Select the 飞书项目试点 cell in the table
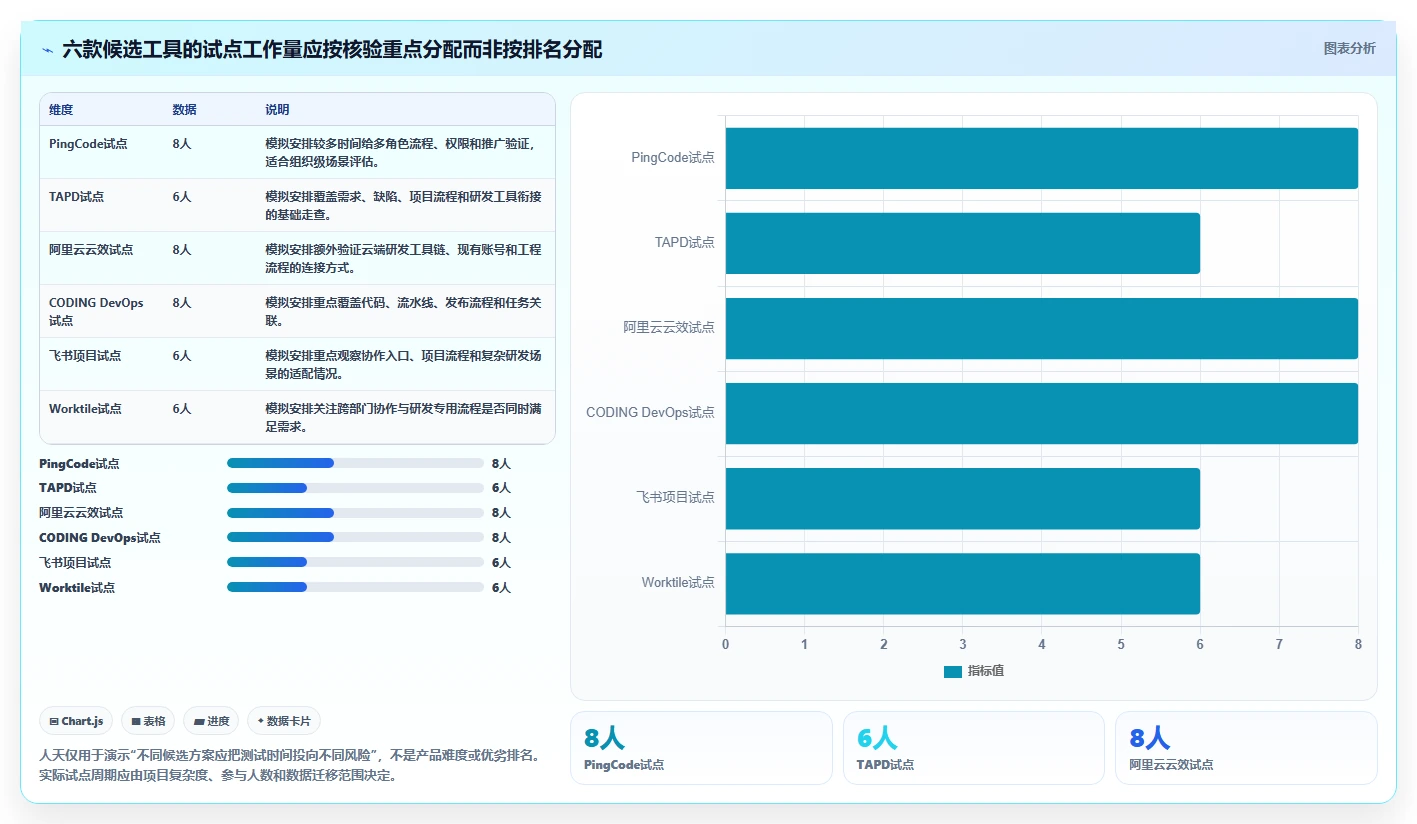 (x=85, y=356)
